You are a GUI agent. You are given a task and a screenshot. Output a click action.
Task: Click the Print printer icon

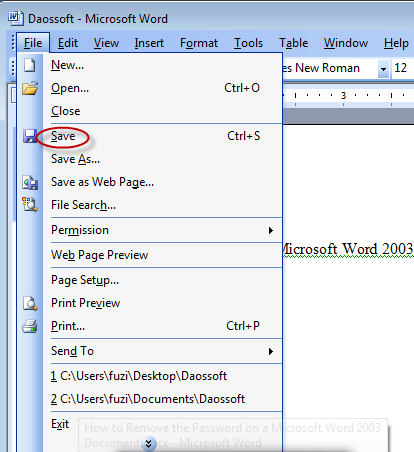30,326
